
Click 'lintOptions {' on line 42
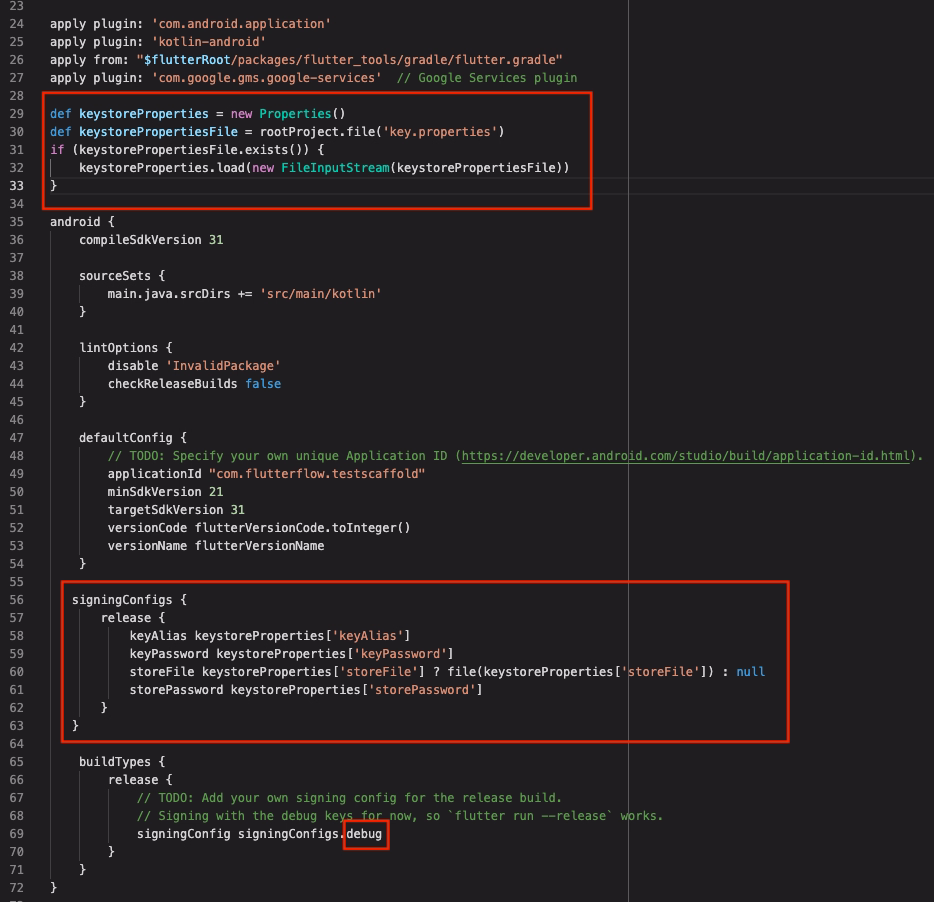(126, 348)
